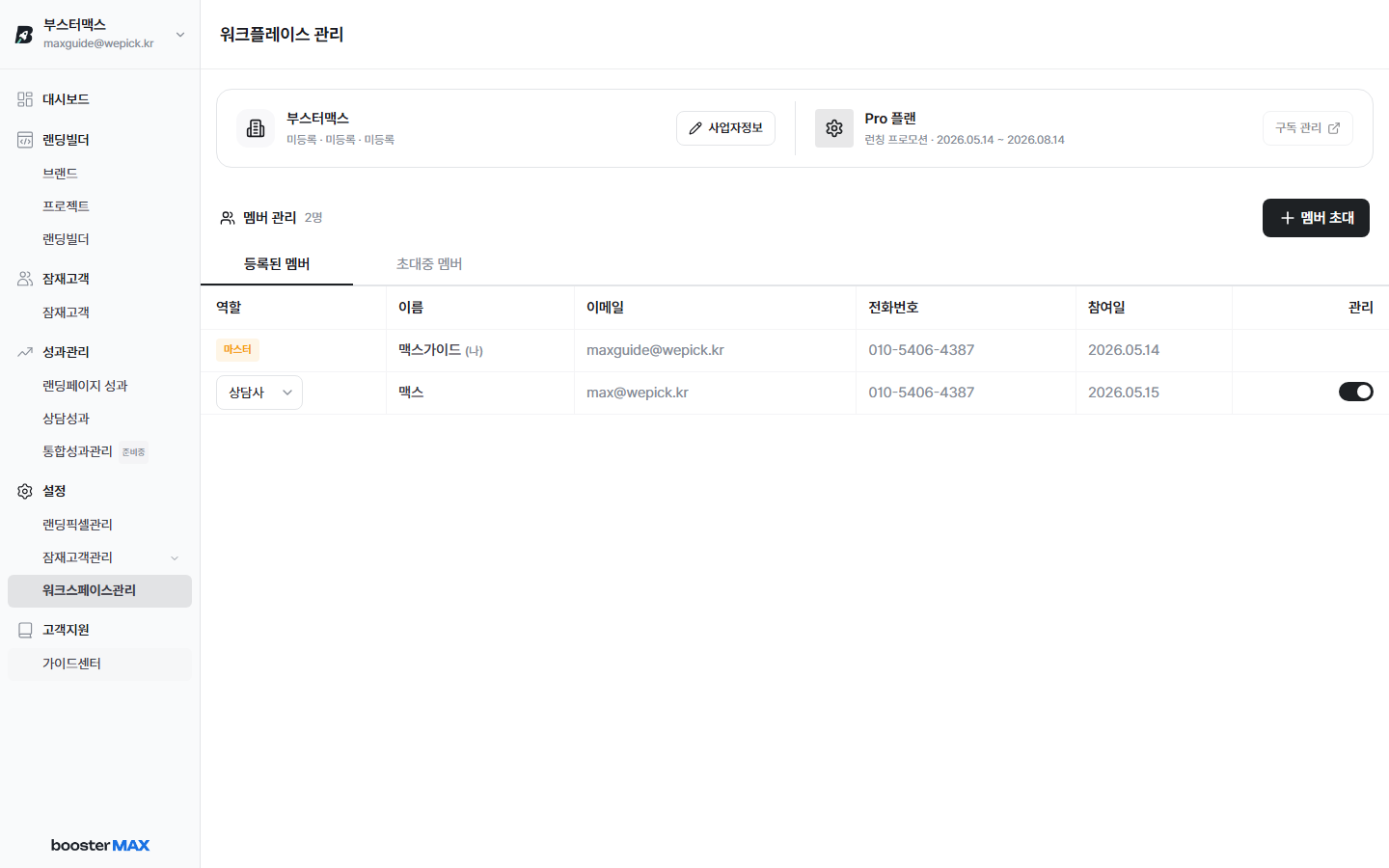This screenshot has height=868, width=1389.
Task: Switch to the 초대중 멤버 tab
Action: click(429, 264)
